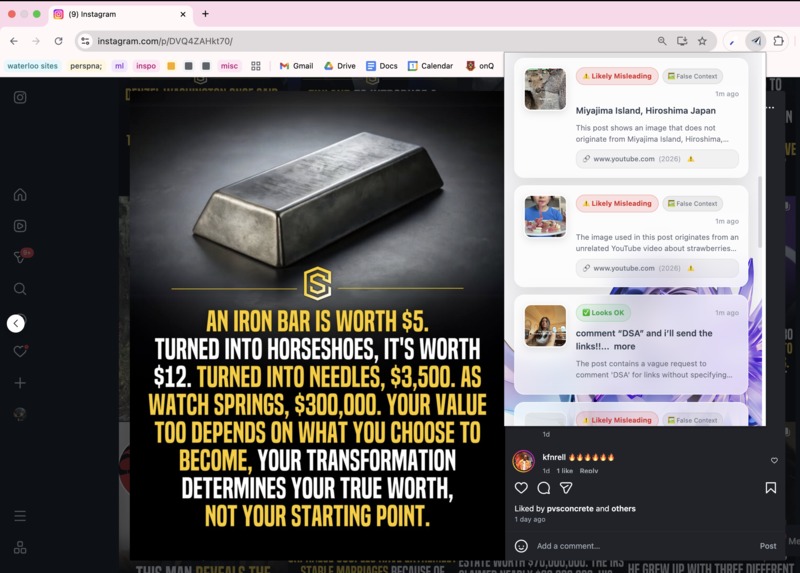Screen dimensions: 800x573
Task: Open the emoji picker beside Add a comment
Action: pos(521,546)
